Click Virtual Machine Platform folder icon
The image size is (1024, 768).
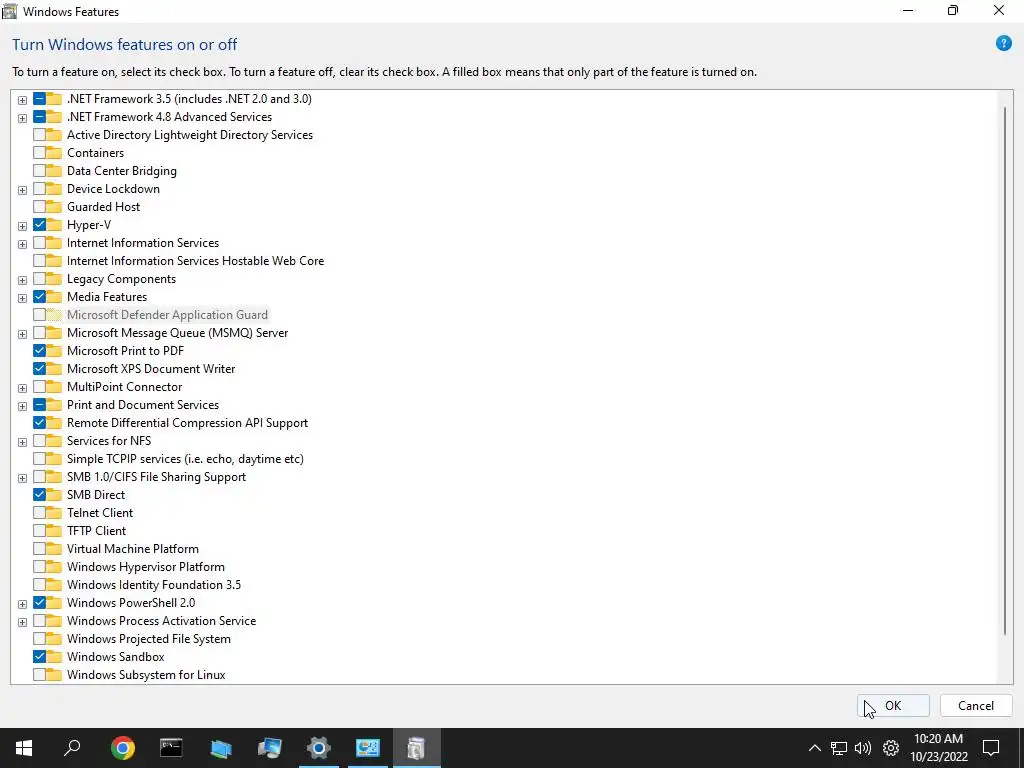click(54, 549)
